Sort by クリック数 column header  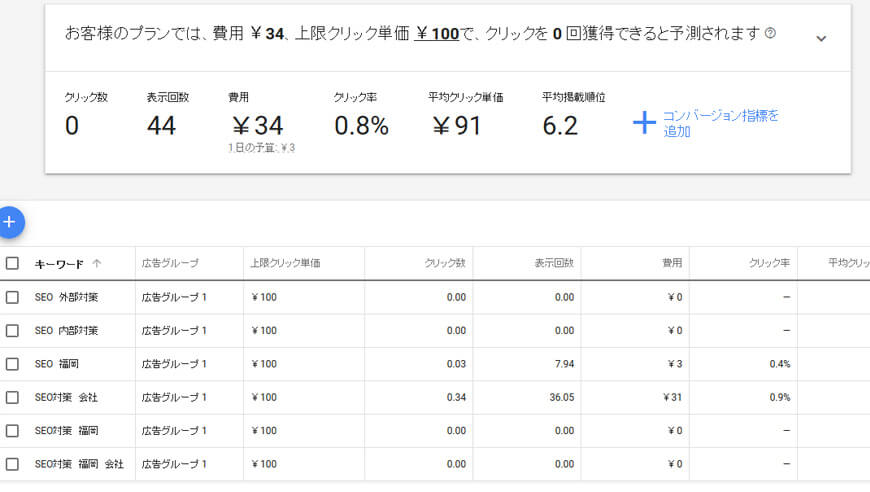point(445,264)
